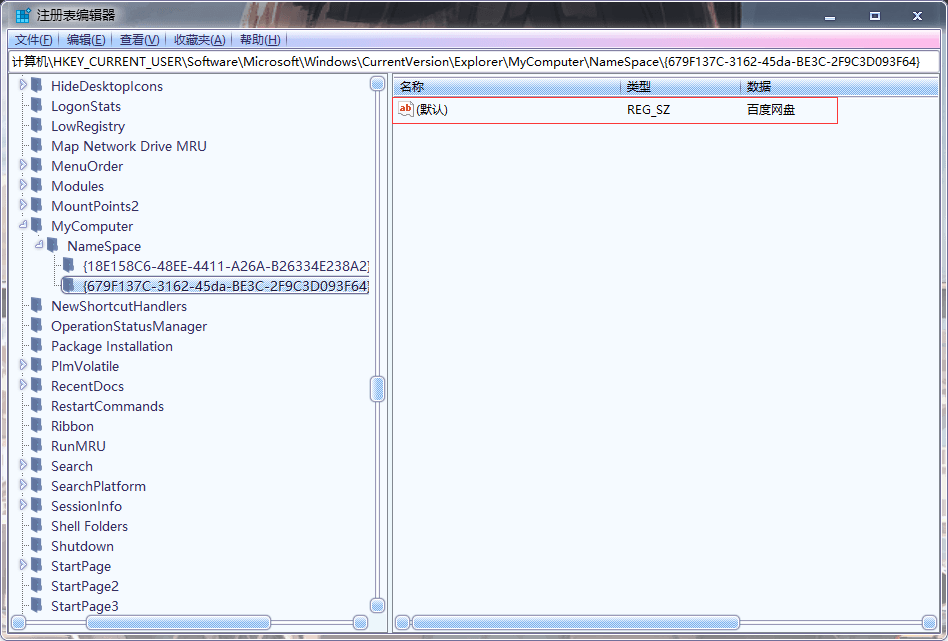This screenshot has height=641, width=948.
Task: Click the folder icon beside OperationStatusManager
Action: pyautogui.click(x=37, y=325)
